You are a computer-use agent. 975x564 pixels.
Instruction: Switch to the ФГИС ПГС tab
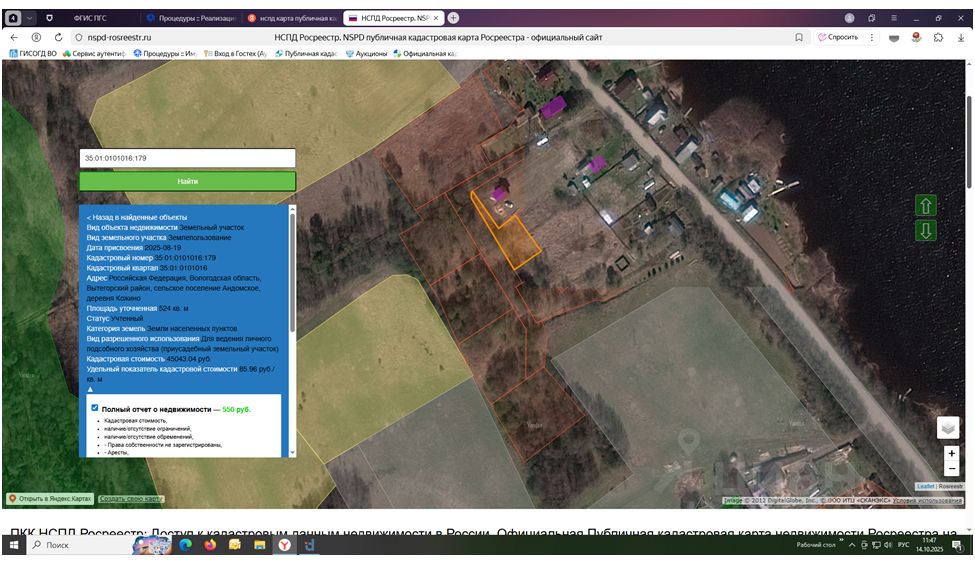point(90,18)
